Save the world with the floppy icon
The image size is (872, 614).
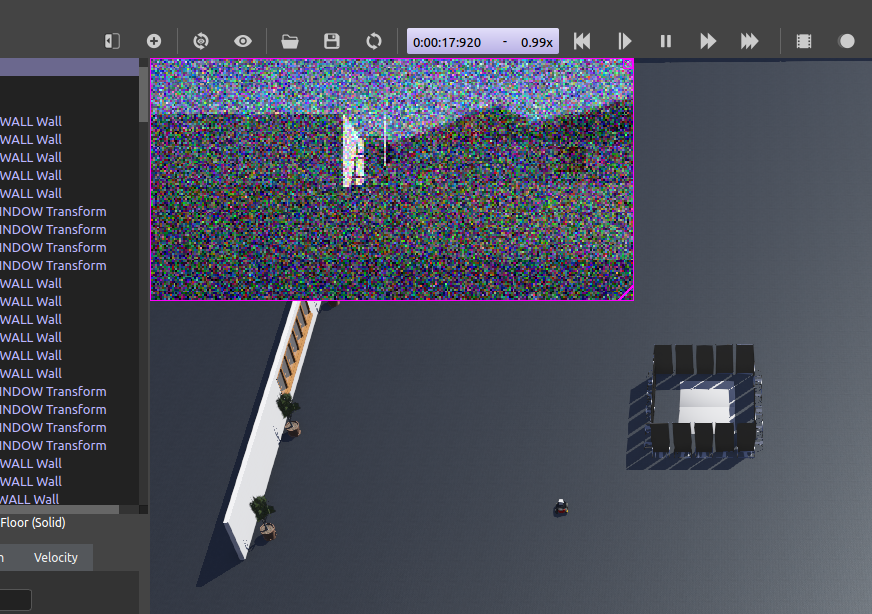pyautogui.click(x=332, y=41)
